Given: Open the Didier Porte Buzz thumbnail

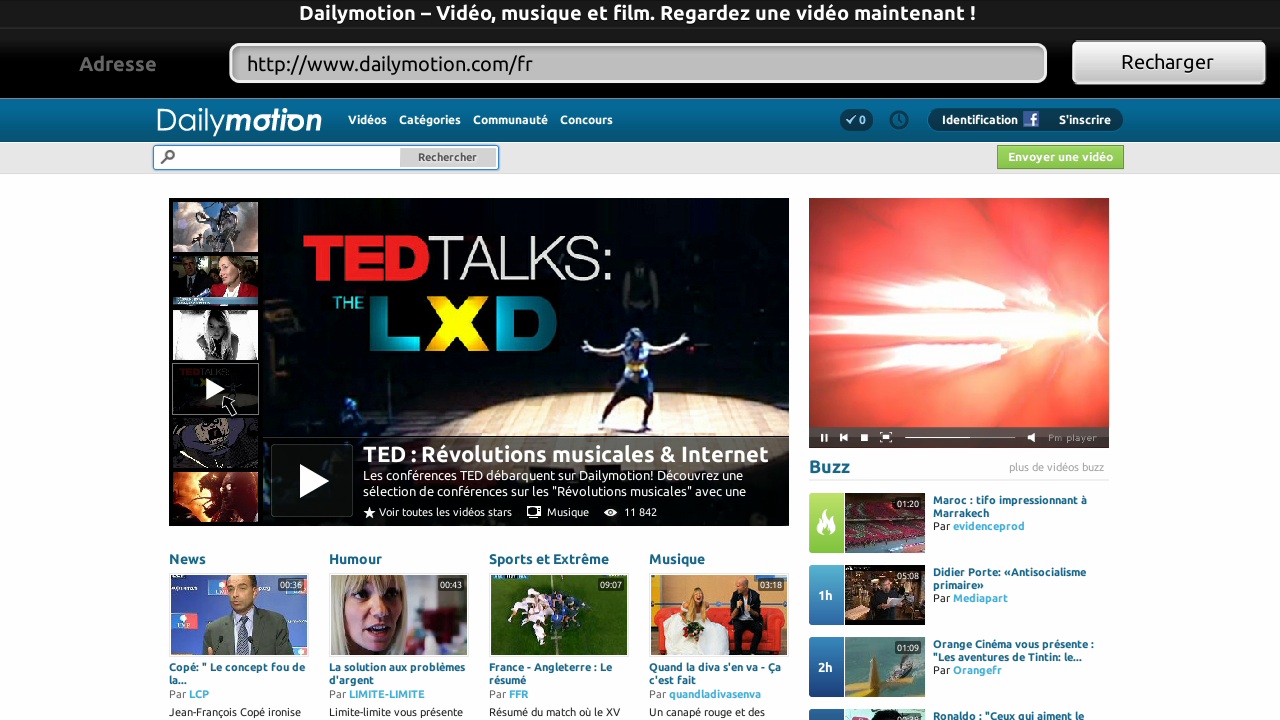Looking at the screenshot, I should click(x=885, y=595).
